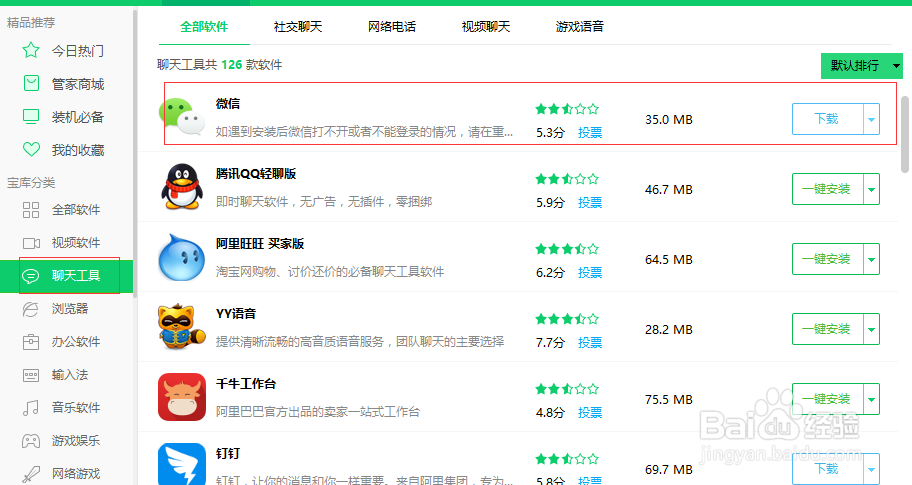This screenshot has height=485, width=912.
Task: Click the briefcase icon for 办公软件
Action: 31,341
